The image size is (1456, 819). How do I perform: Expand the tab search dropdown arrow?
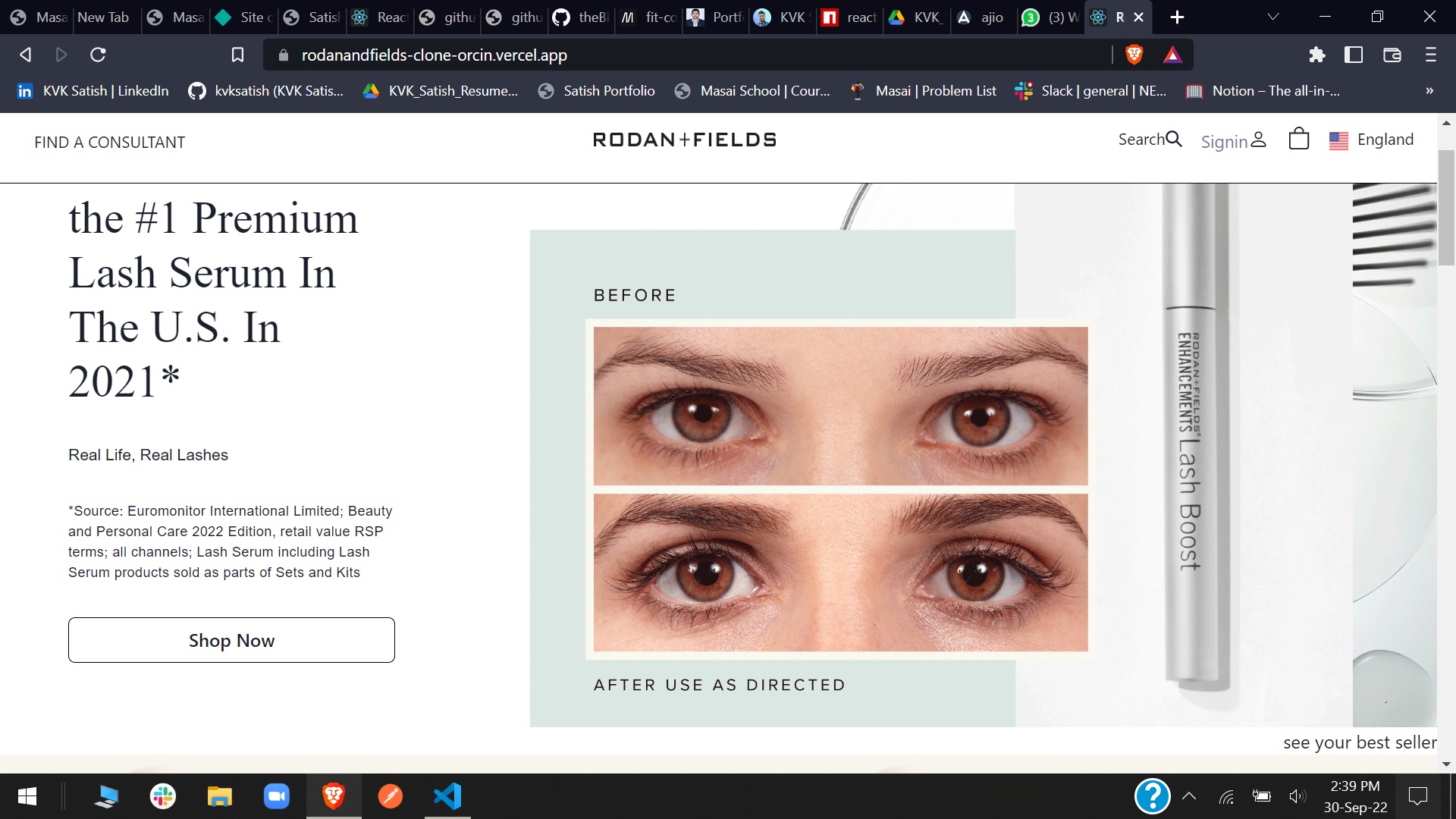point(1273,17)
